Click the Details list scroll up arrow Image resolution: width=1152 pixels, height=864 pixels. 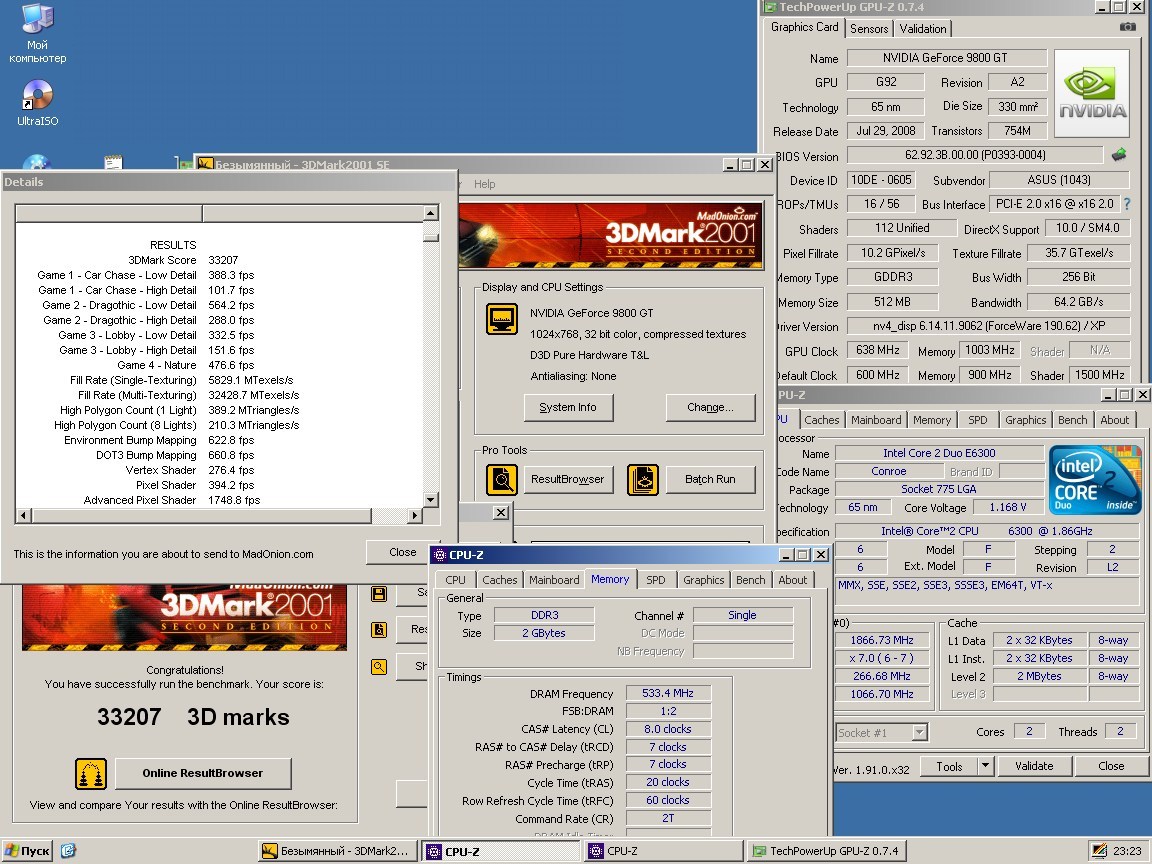pos(431,213)
